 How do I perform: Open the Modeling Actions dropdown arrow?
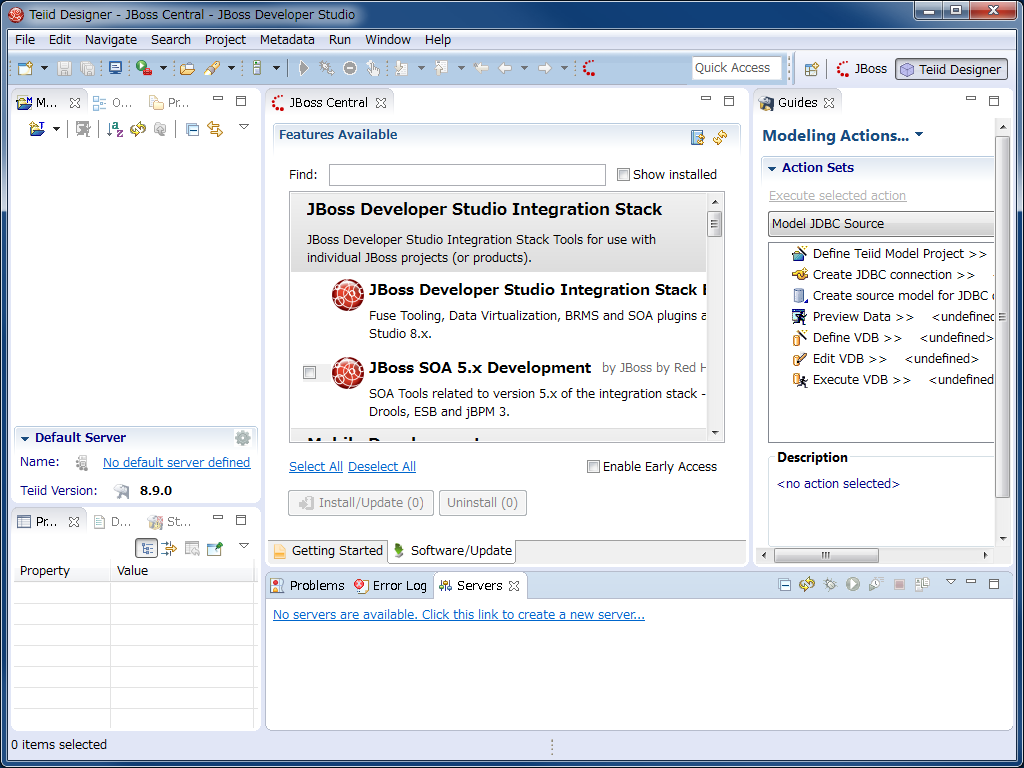[920, 135]
